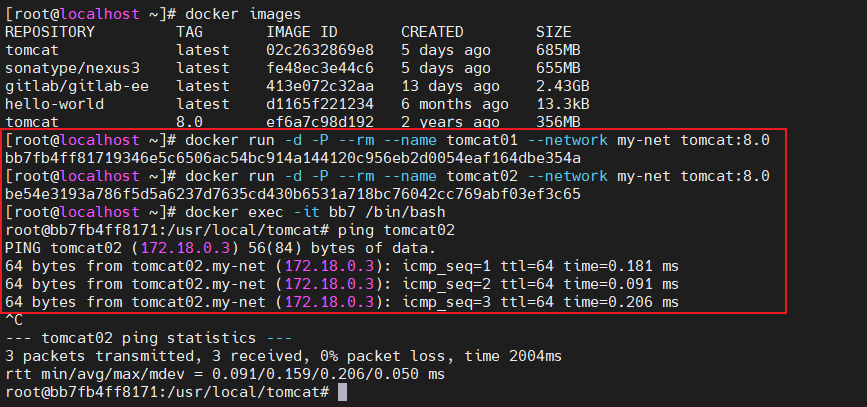This screenshot has width=867, height=407.
Task: Click the SIZE column header
Action: click(554, 32)
